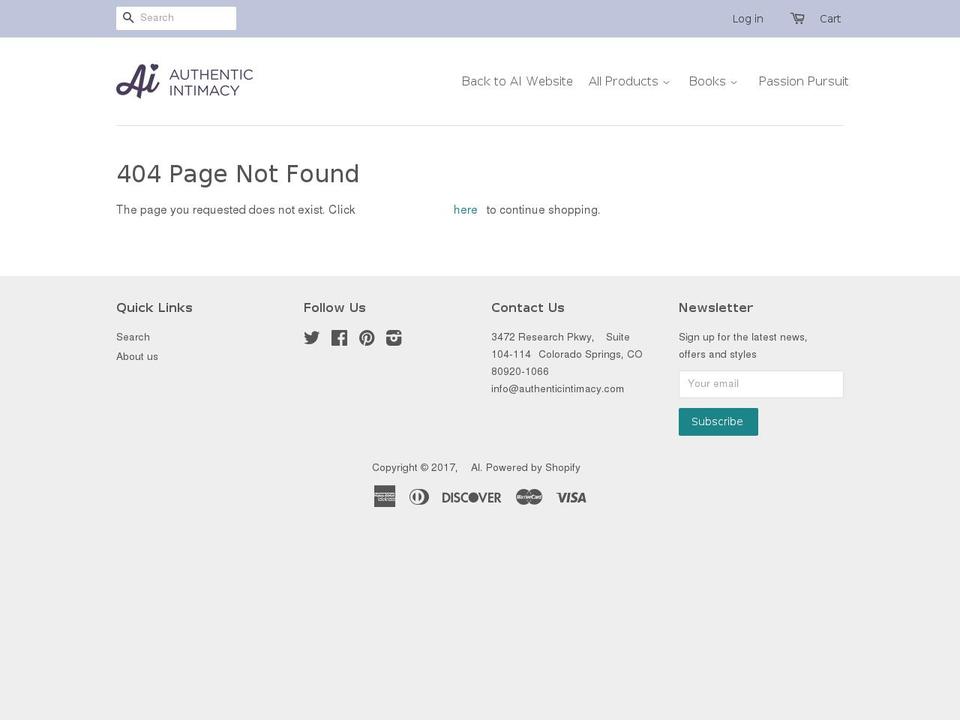Expand the Books dropdown chevron
The height and width of the screenshot is (720, 960).
pyautogui.click(x=733, y=83)
